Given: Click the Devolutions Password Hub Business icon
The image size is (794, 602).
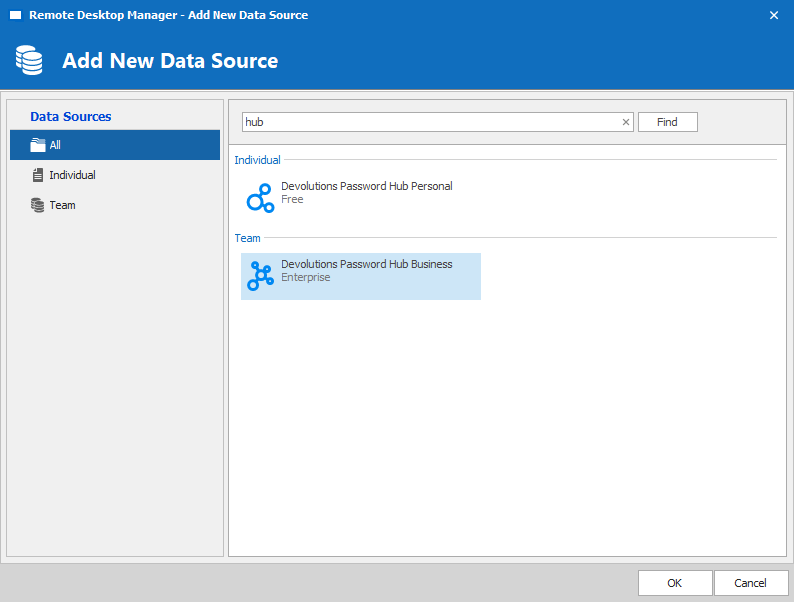Looking at the screenshot, I should point(260,276).
